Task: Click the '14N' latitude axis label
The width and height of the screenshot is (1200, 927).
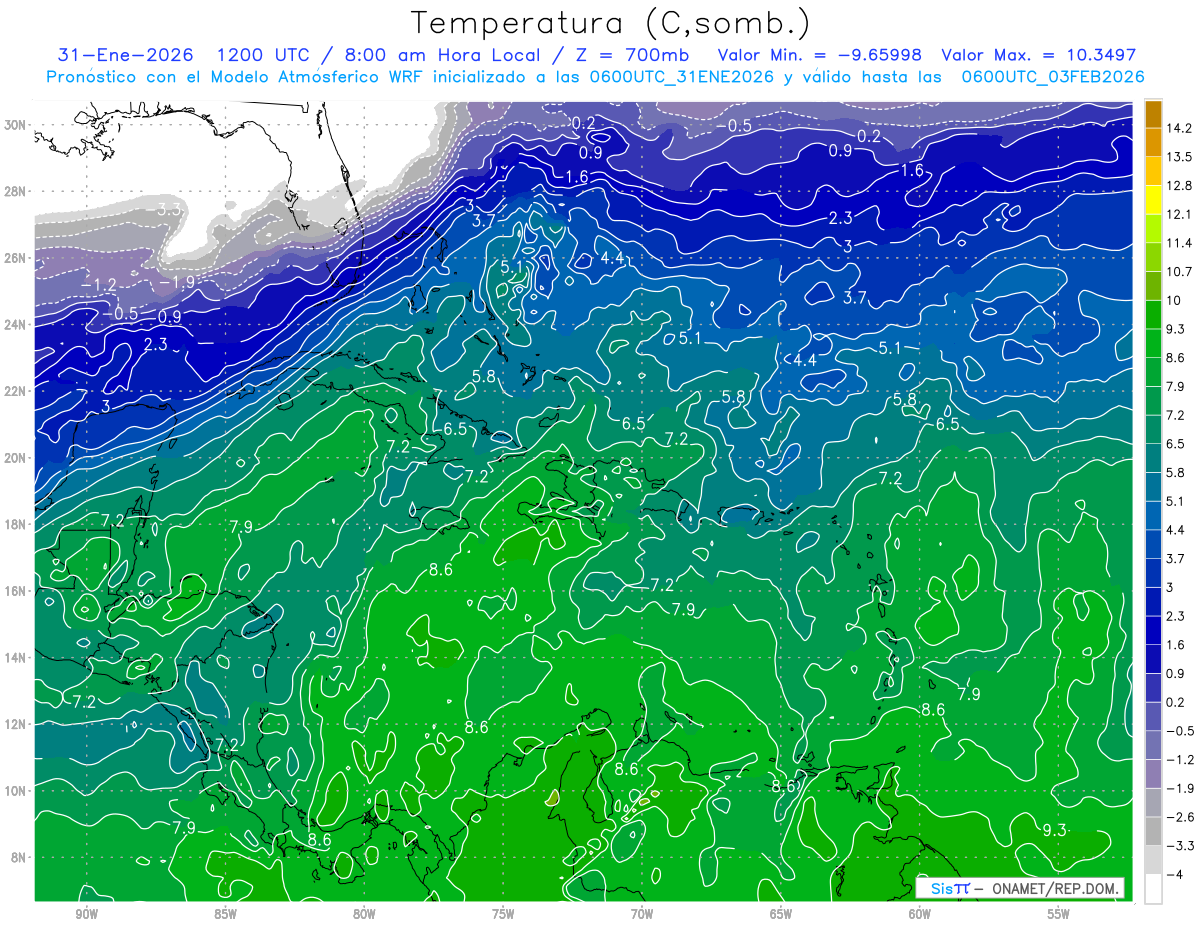Action: pyautogui.click(x=16, y=658)
